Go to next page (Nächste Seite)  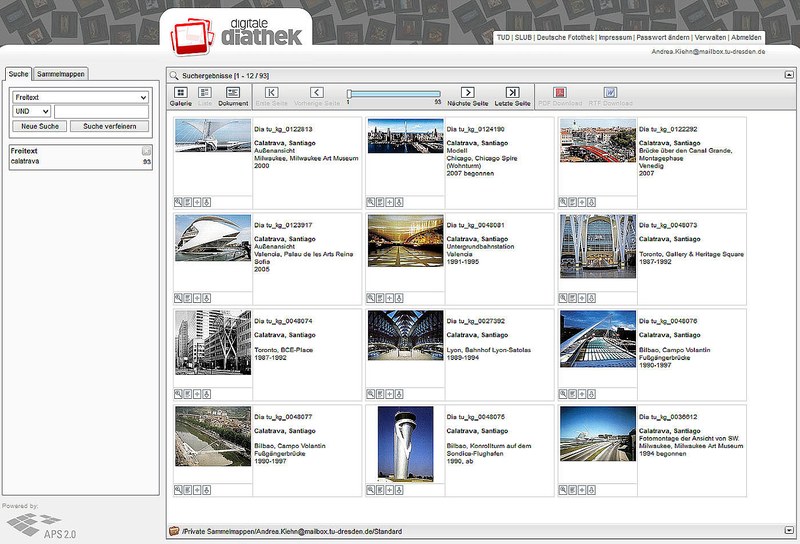click(x=466, y=93)
